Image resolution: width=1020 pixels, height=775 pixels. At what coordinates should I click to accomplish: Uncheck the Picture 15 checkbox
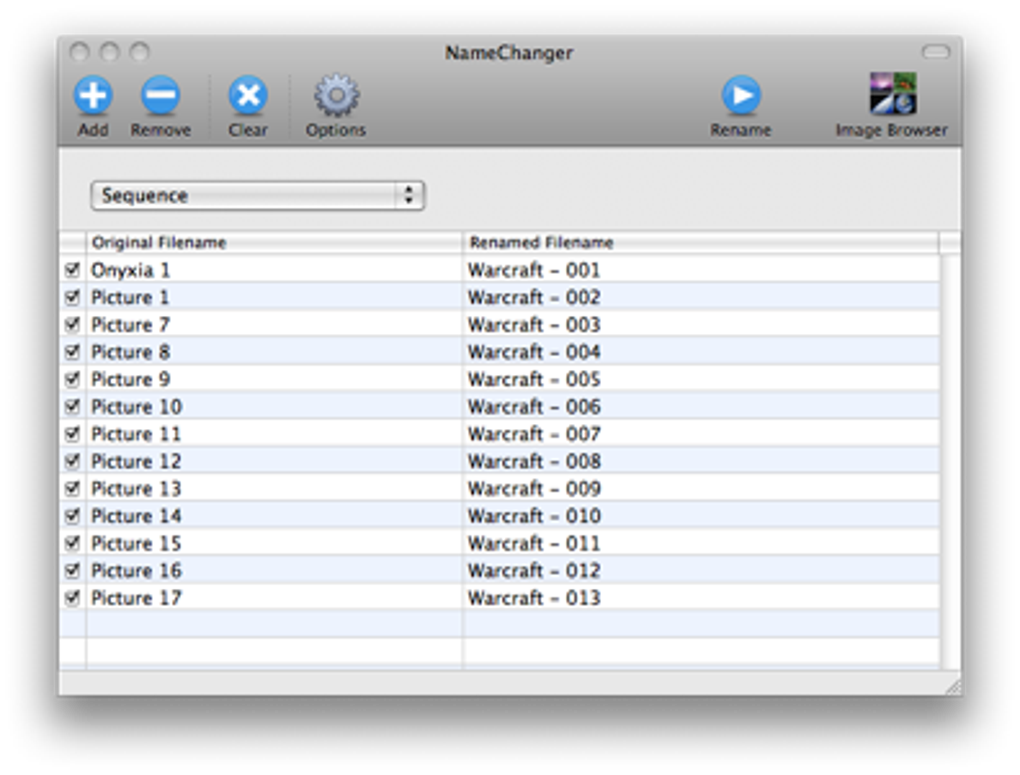pos(72,543)
